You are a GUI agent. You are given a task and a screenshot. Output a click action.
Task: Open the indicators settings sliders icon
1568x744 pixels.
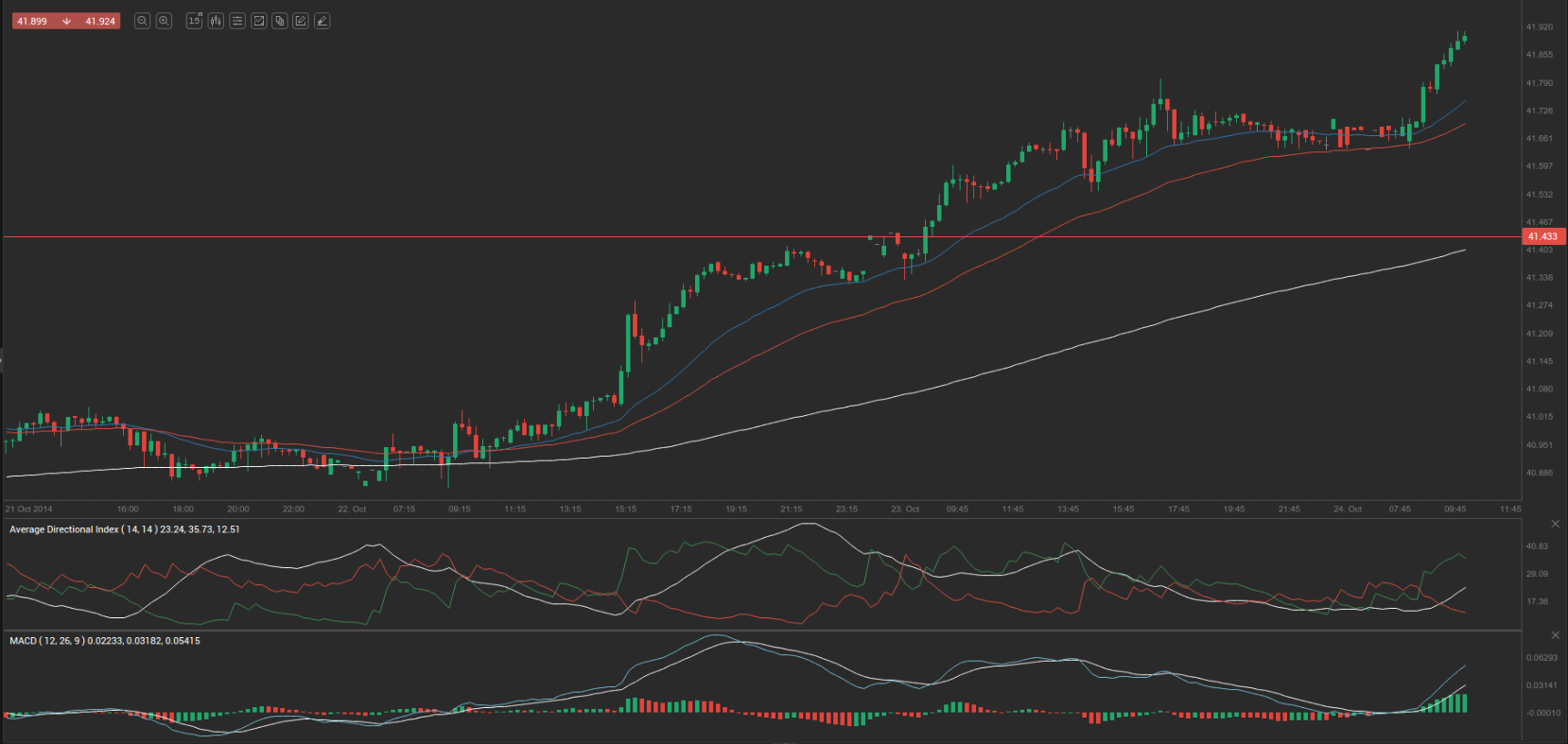(237, 21)
